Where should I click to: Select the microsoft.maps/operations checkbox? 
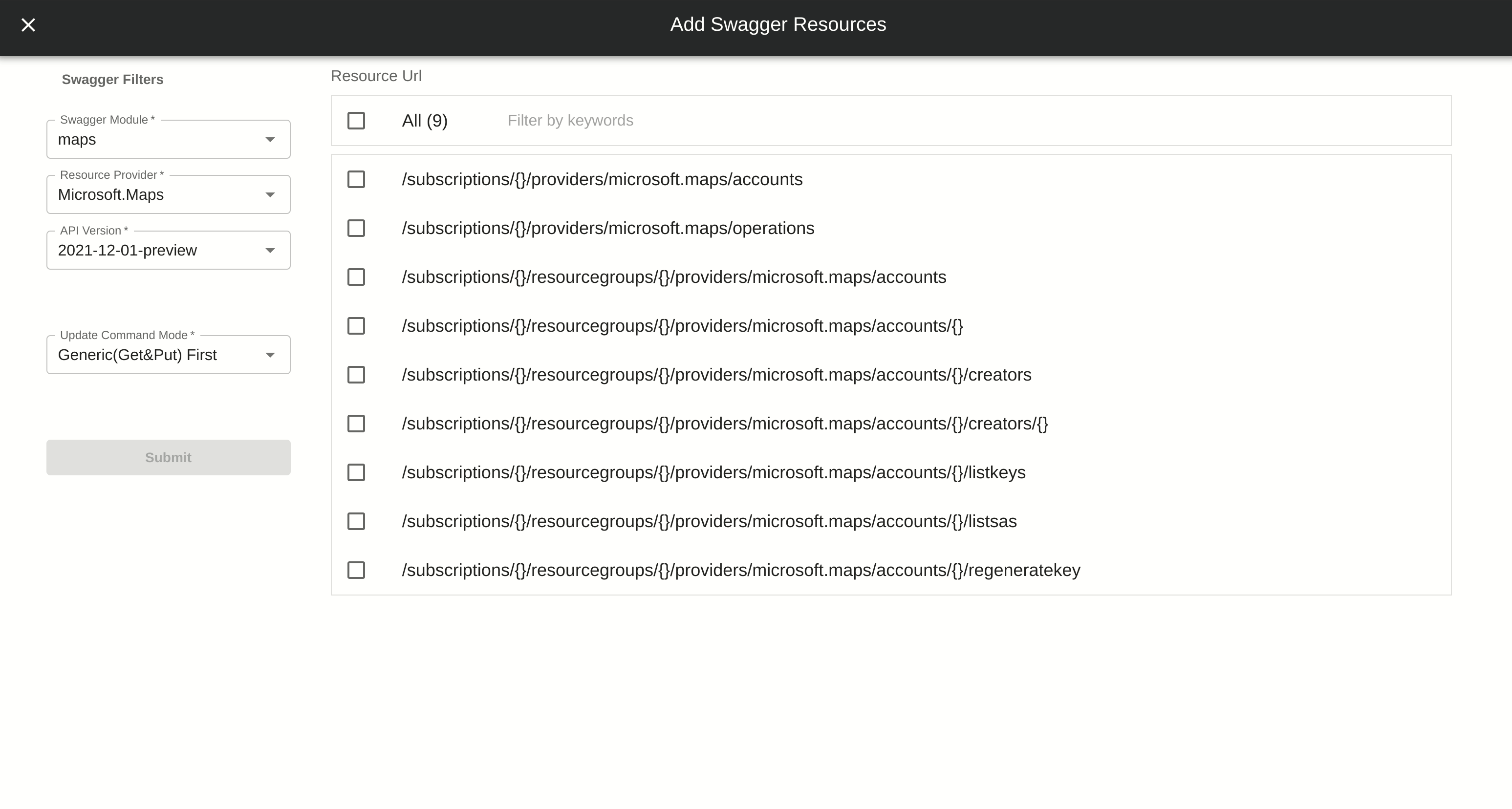pyautogui.click(x=356, y=228)
